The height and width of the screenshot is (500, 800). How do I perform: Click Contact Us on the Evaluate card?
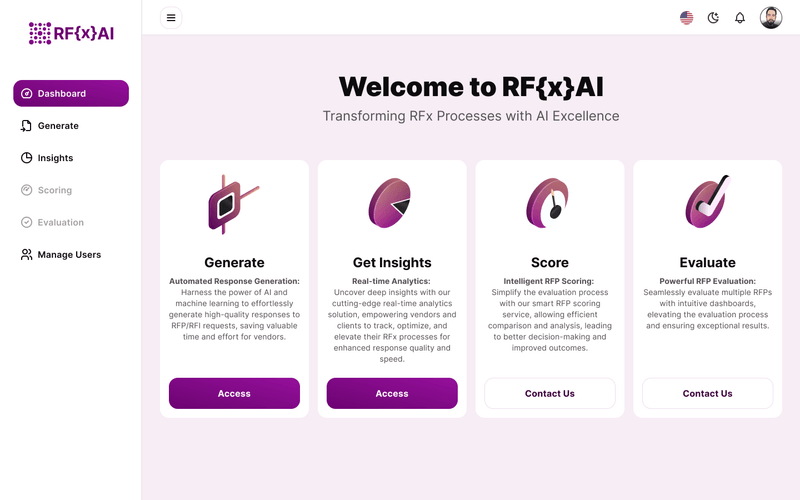click(708, 393)
